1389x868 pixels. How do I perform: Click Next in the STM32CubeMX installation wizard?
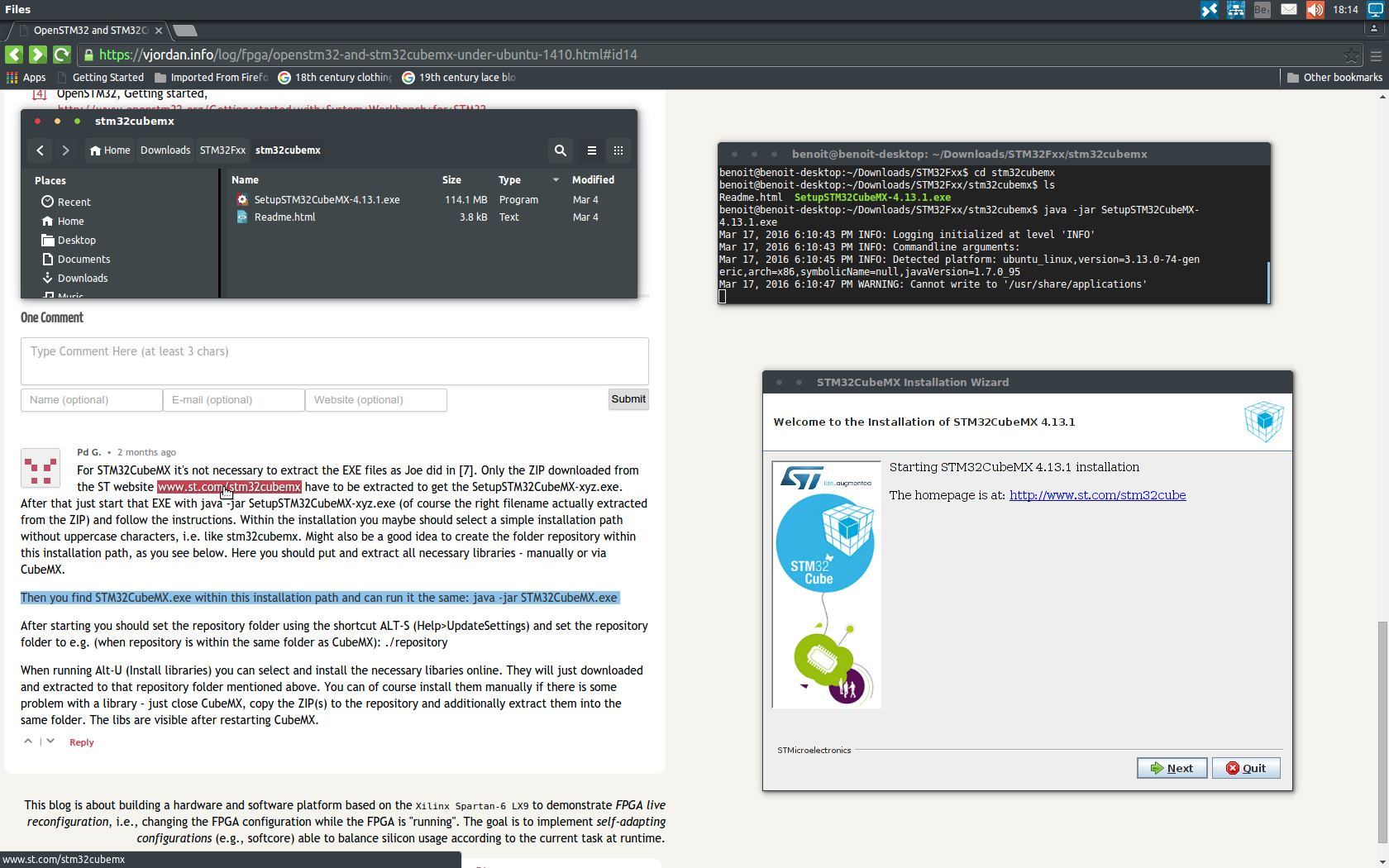[1172, 768]
